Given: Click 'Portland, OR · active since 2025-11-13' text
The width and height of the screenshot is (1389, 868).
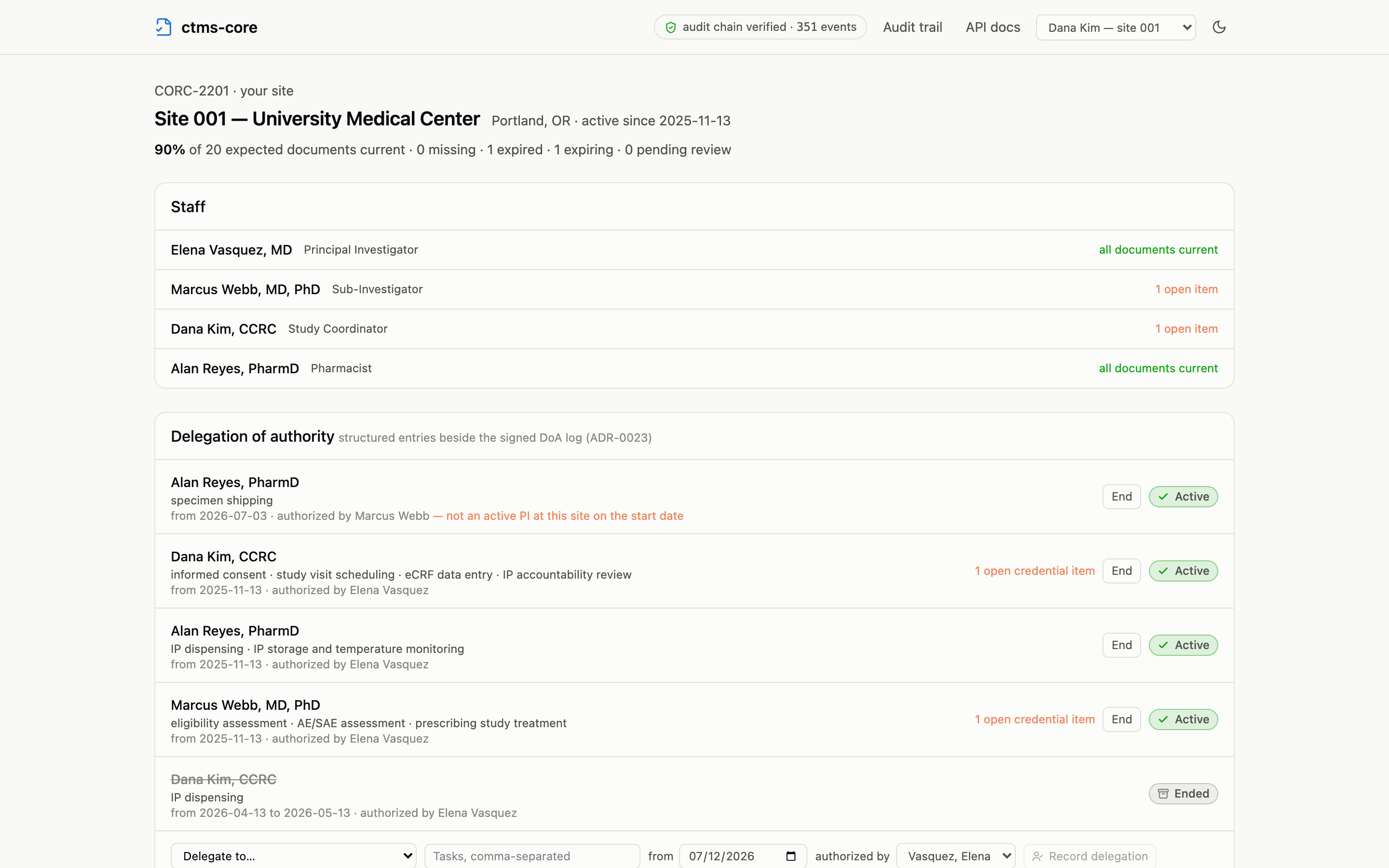Looking at the screenshot, I should pos(611,121).
